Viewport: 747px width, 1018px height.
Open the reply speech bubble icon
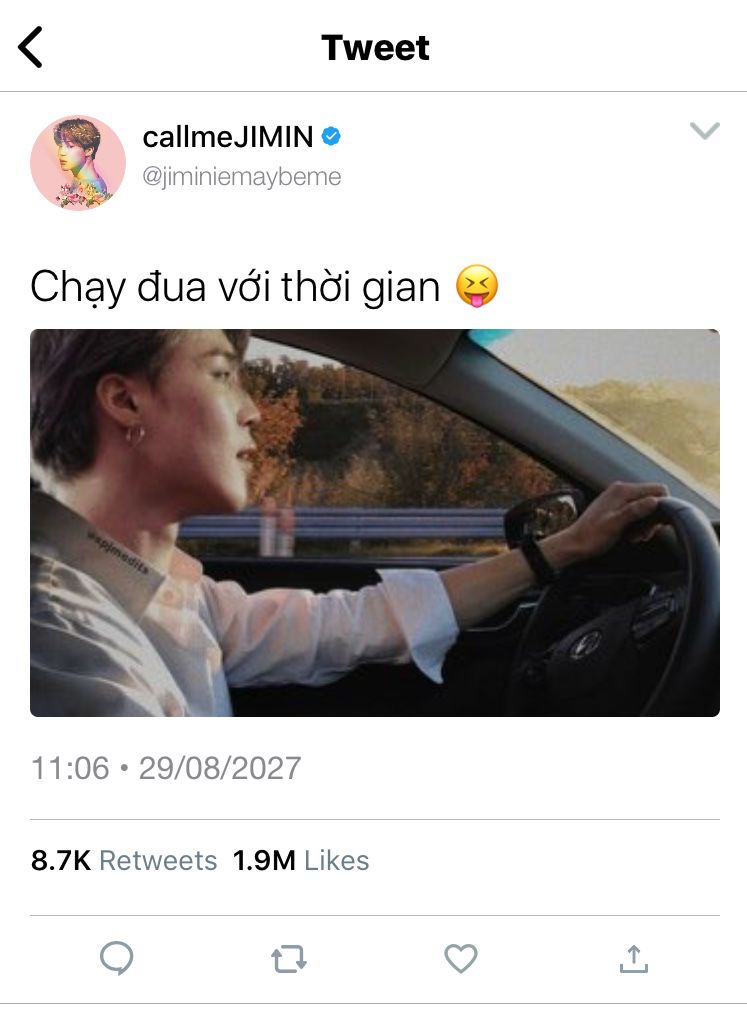(117, 958)
